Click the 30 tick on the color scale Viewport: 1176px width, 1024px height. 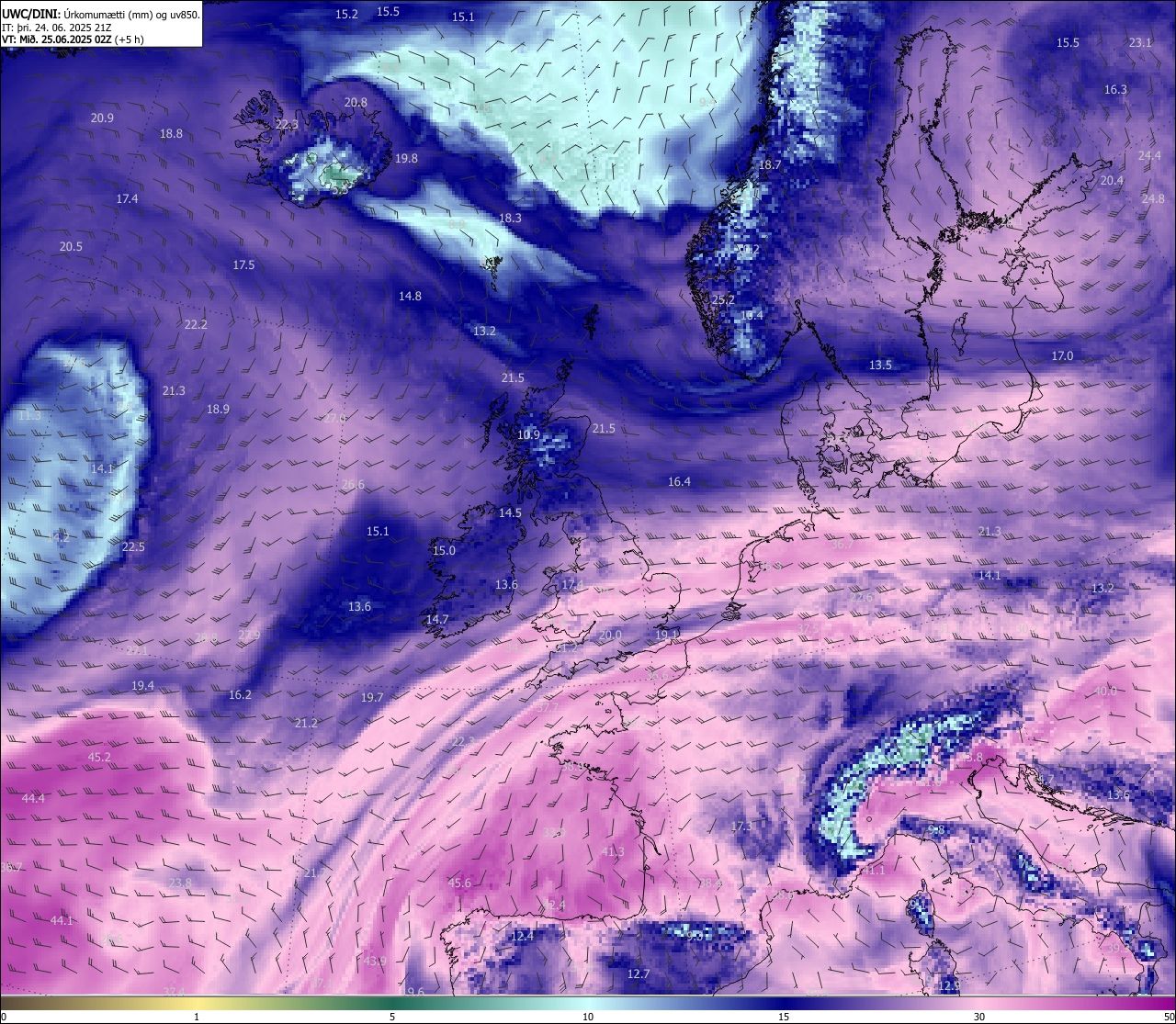coord(979,1017)
